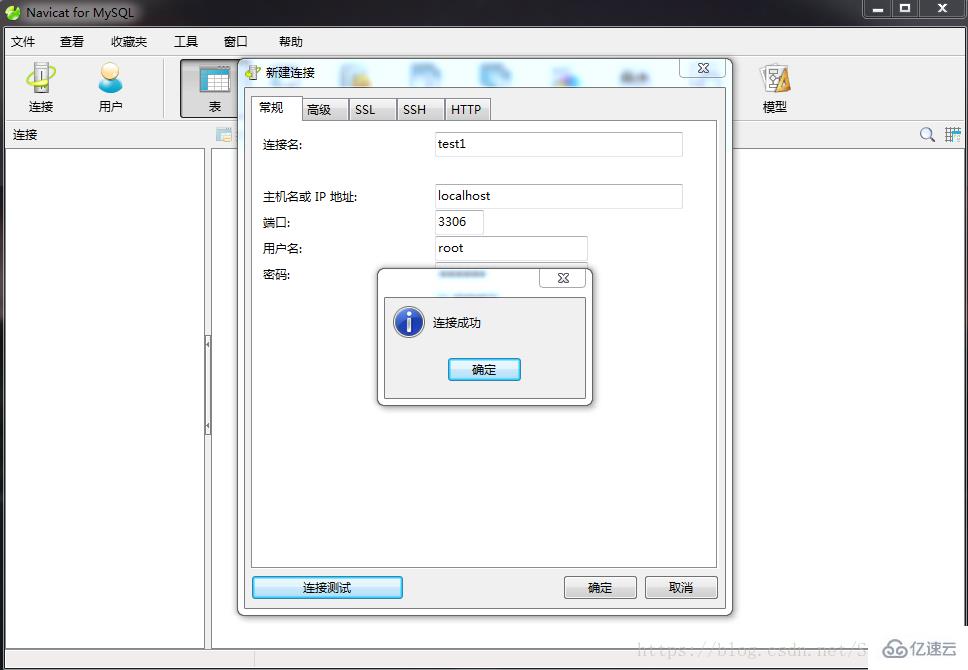This screenshot has width=968, height=670.
Task: Click the search magnifier icon above the pane
Action: 926,133
